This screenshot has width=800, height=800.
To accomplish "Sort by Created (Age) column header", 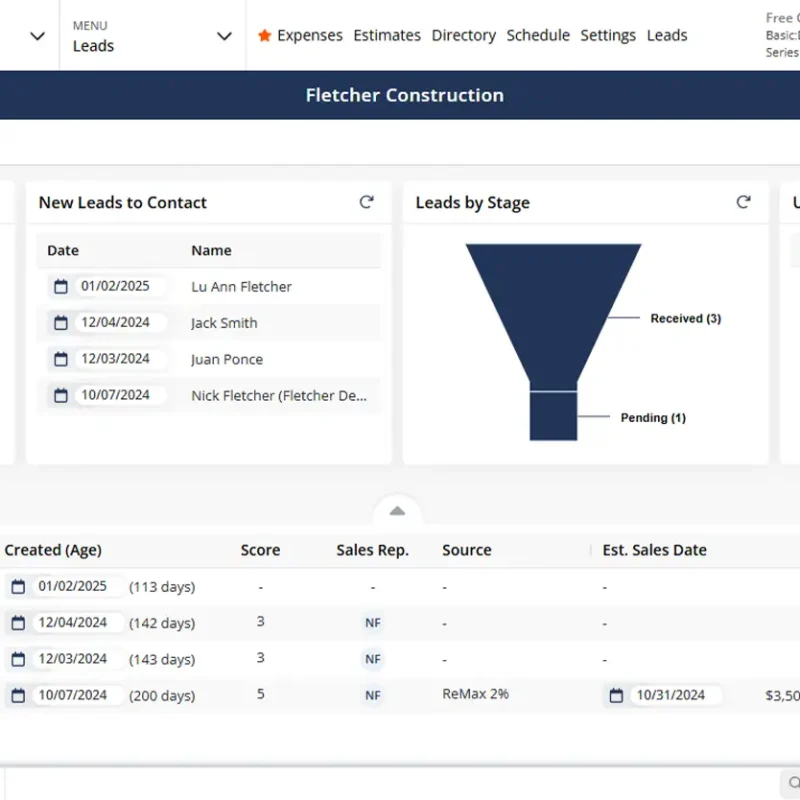I will pos(53,549).
